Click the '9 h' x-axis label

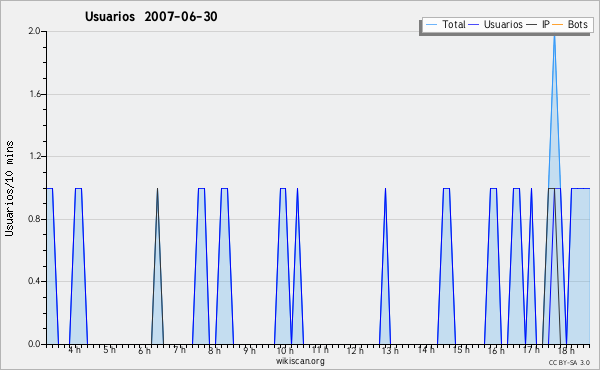(x=249, y=350)
